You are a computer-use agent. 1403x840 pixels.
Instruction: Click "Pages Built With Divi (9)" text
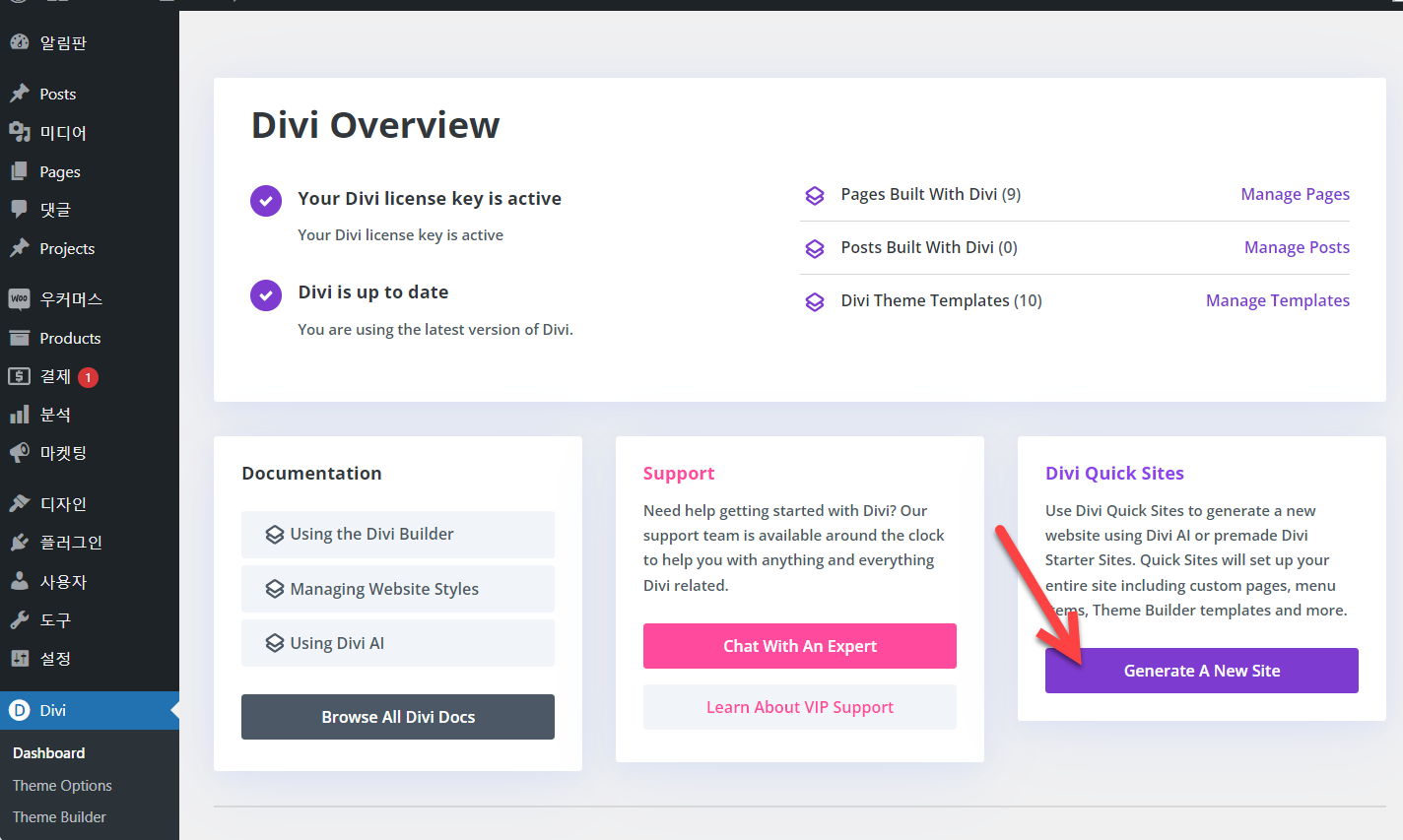click(x=931, y=194)
